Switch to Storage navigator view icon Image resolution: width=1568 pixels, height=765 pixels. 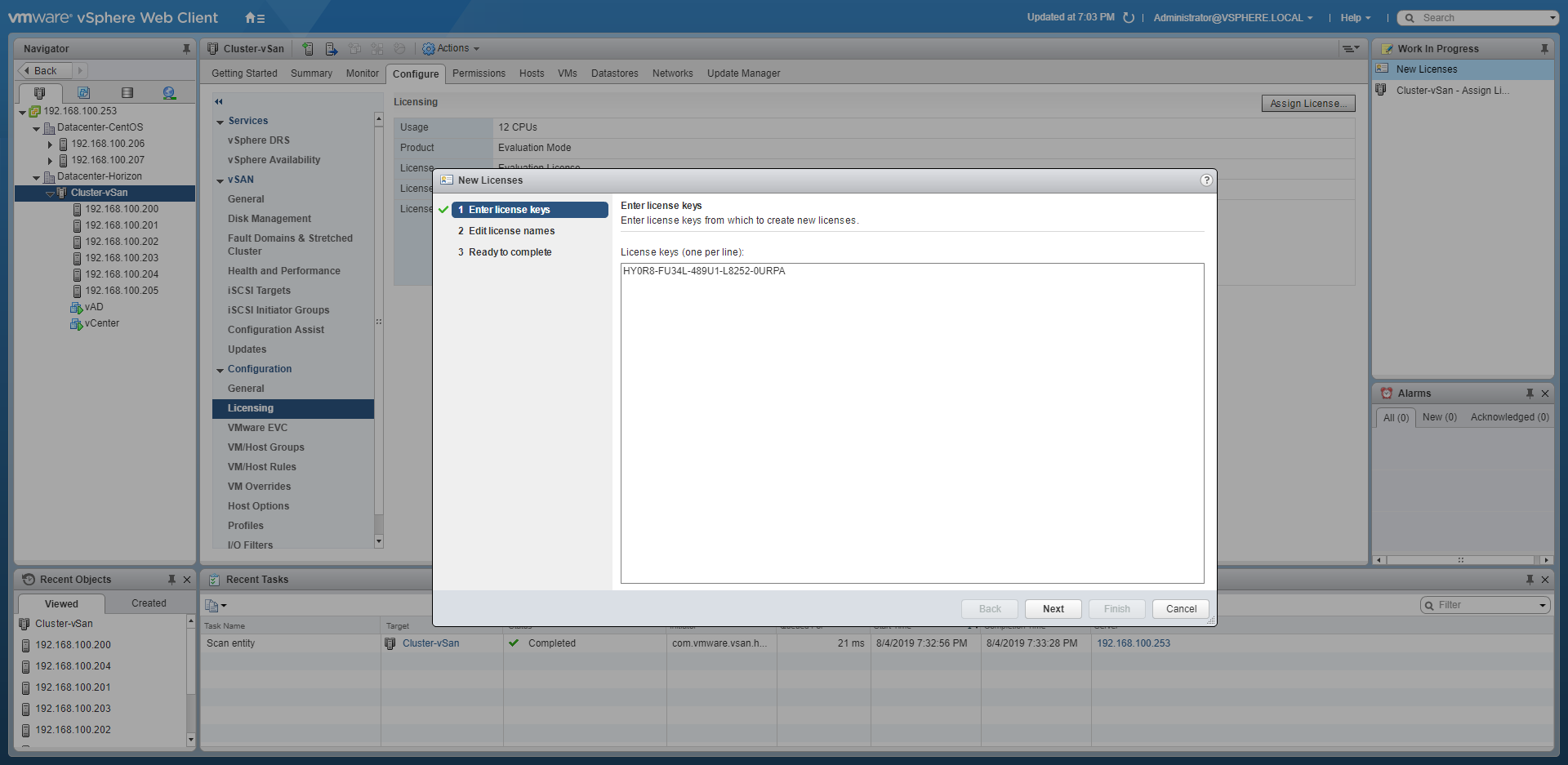(x=127, y=93)
